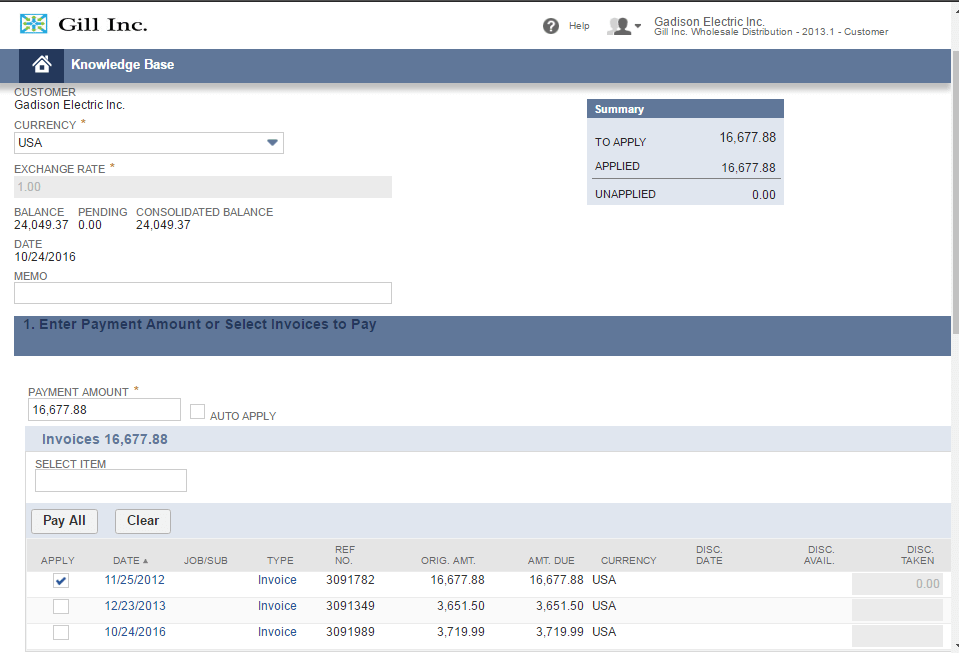Uncheck APPLY for invoice 3091782
The image size is (959, 653).
click(61, 580)
